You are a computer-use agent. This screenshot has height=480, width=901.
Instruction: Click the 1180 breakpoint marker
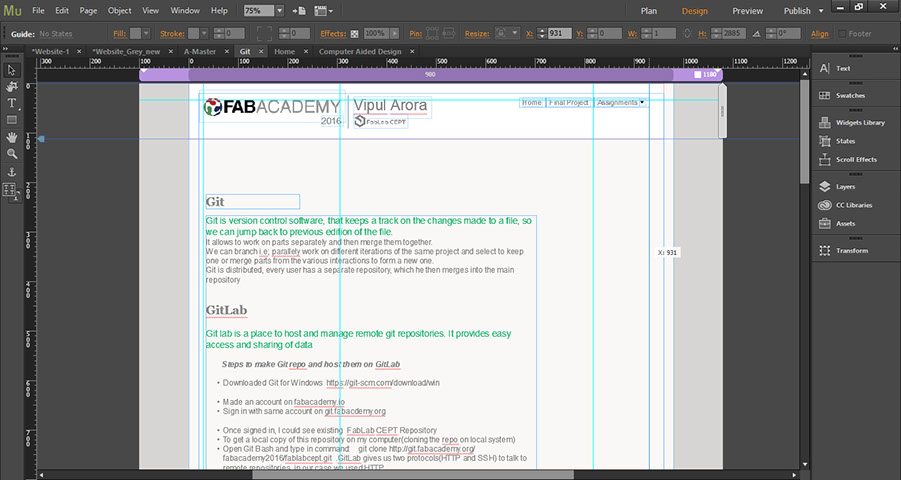click(x=707, y=75)
